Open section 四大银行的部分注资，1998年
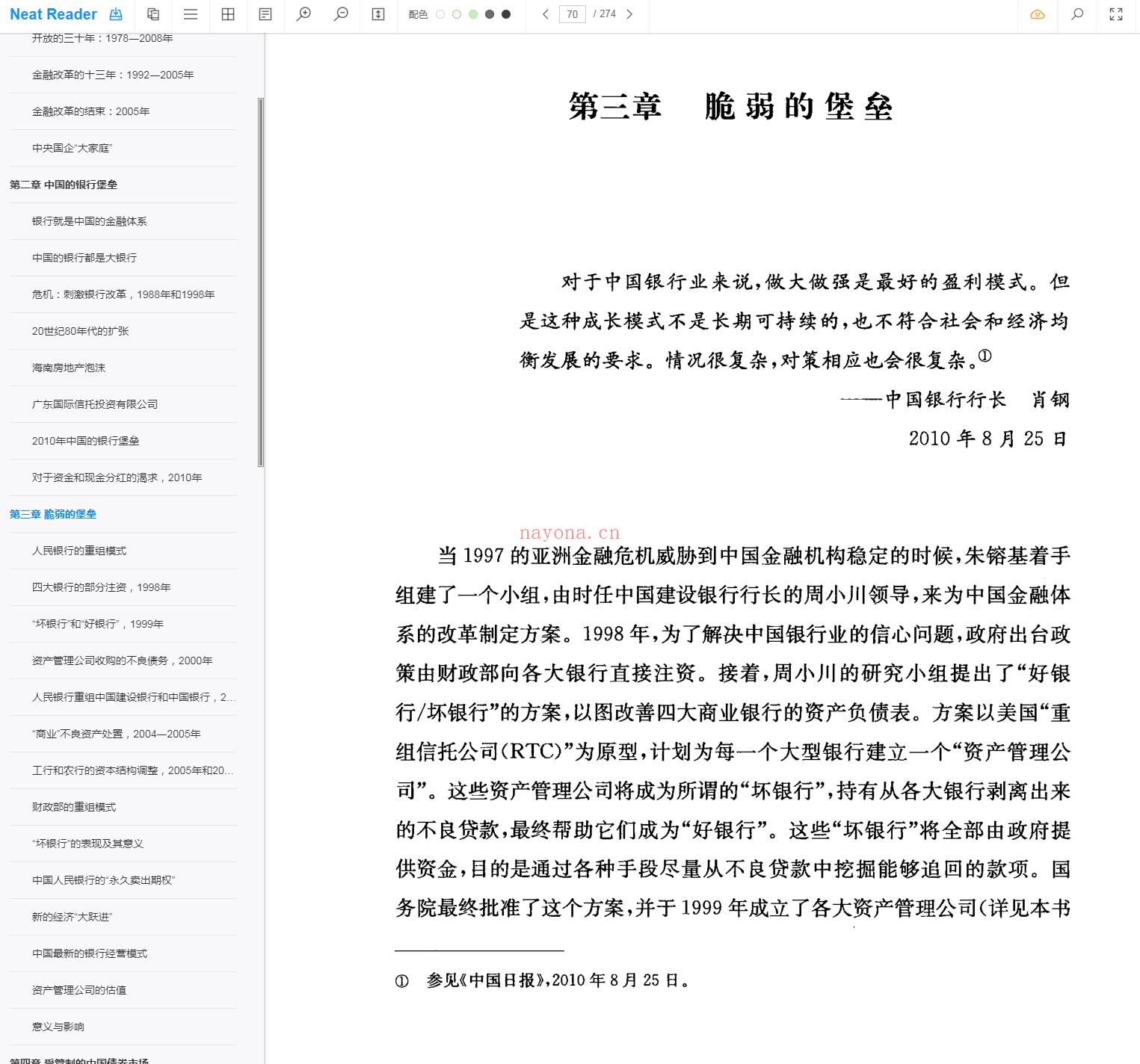Image resolution: width=1140 pixels, height=1064 pixels. [x=101, y=587]
